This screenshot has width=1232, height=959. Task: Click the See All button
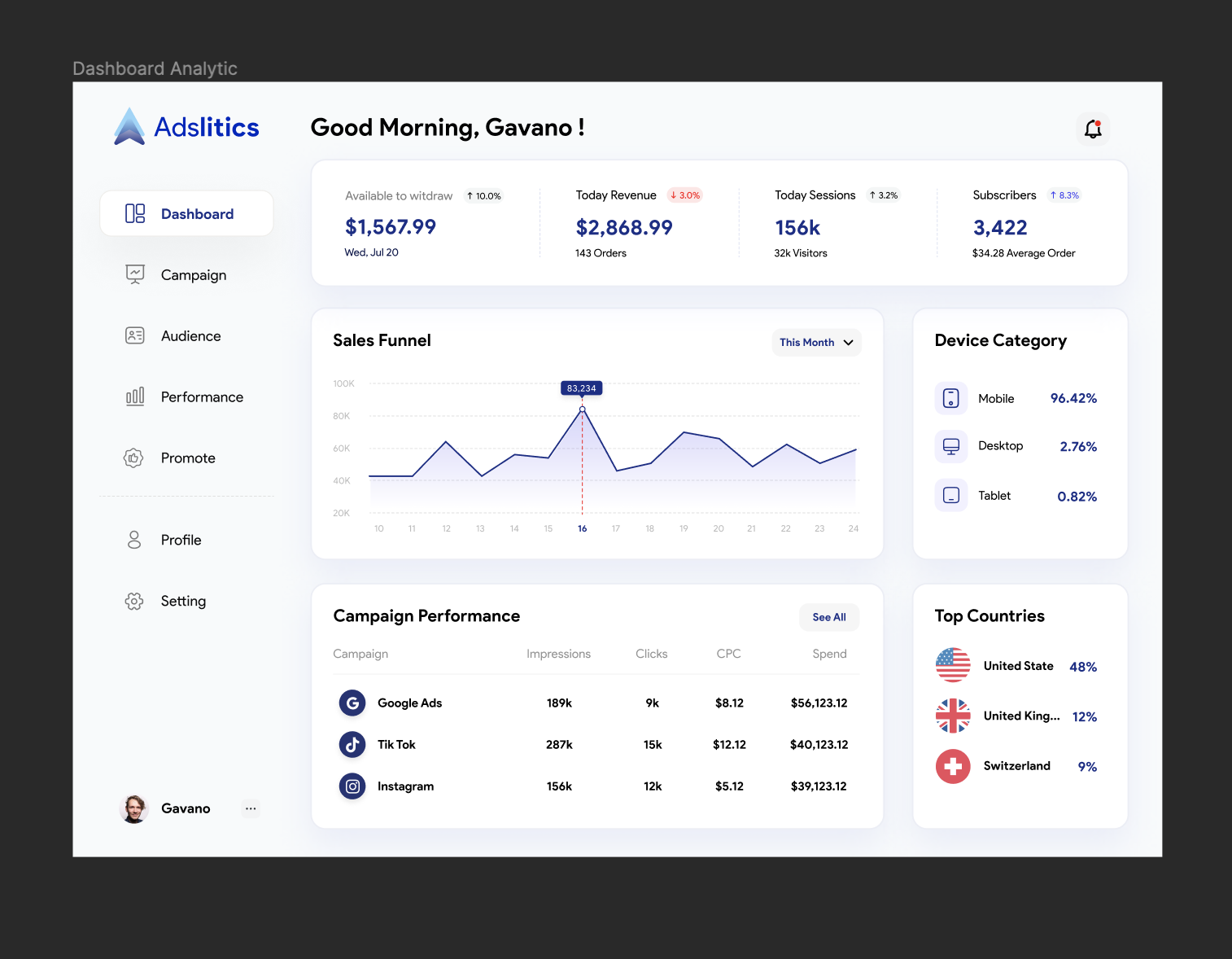[x=828, y=617]
